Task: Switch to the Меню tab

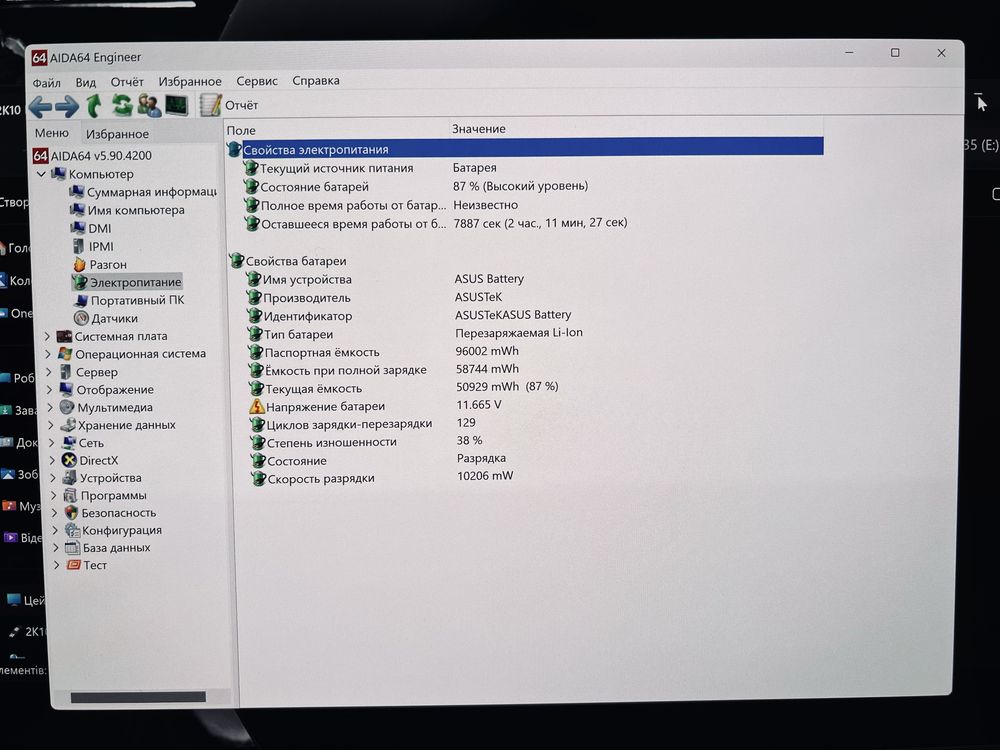Action: [52, 133]
